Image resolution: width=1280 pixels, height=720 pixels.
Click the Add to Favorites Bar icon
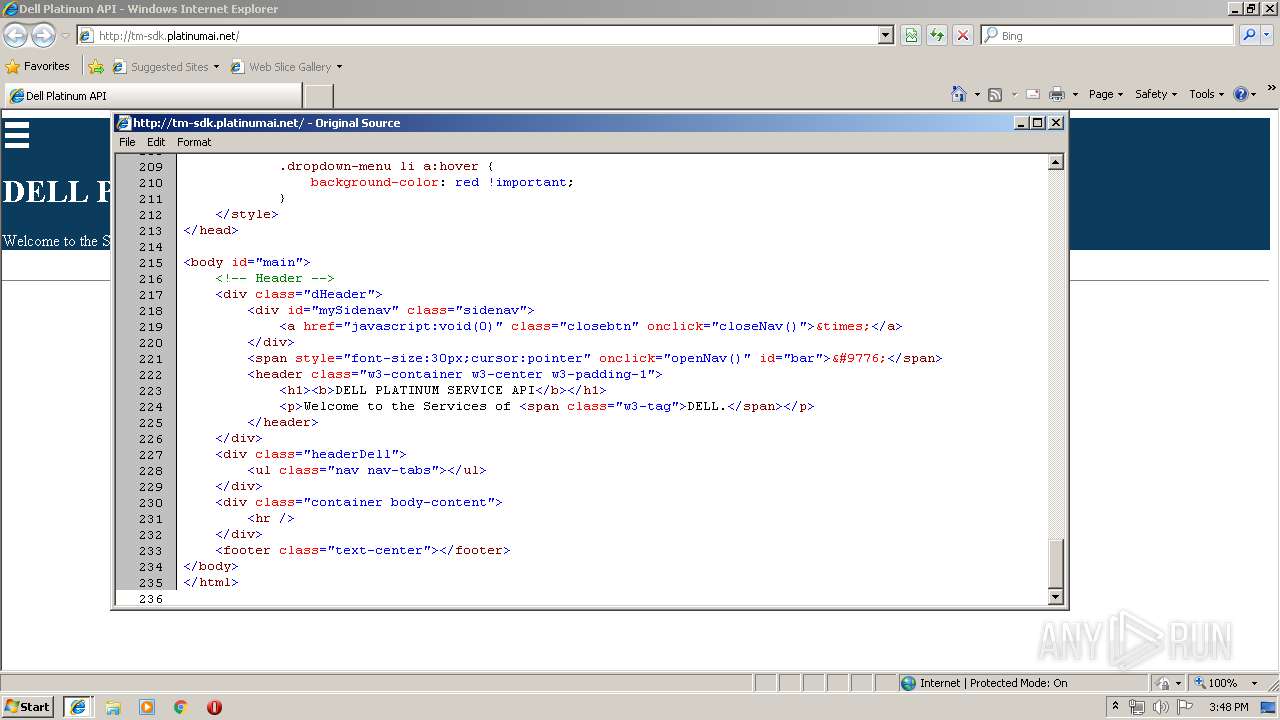(x=96, y=67)
